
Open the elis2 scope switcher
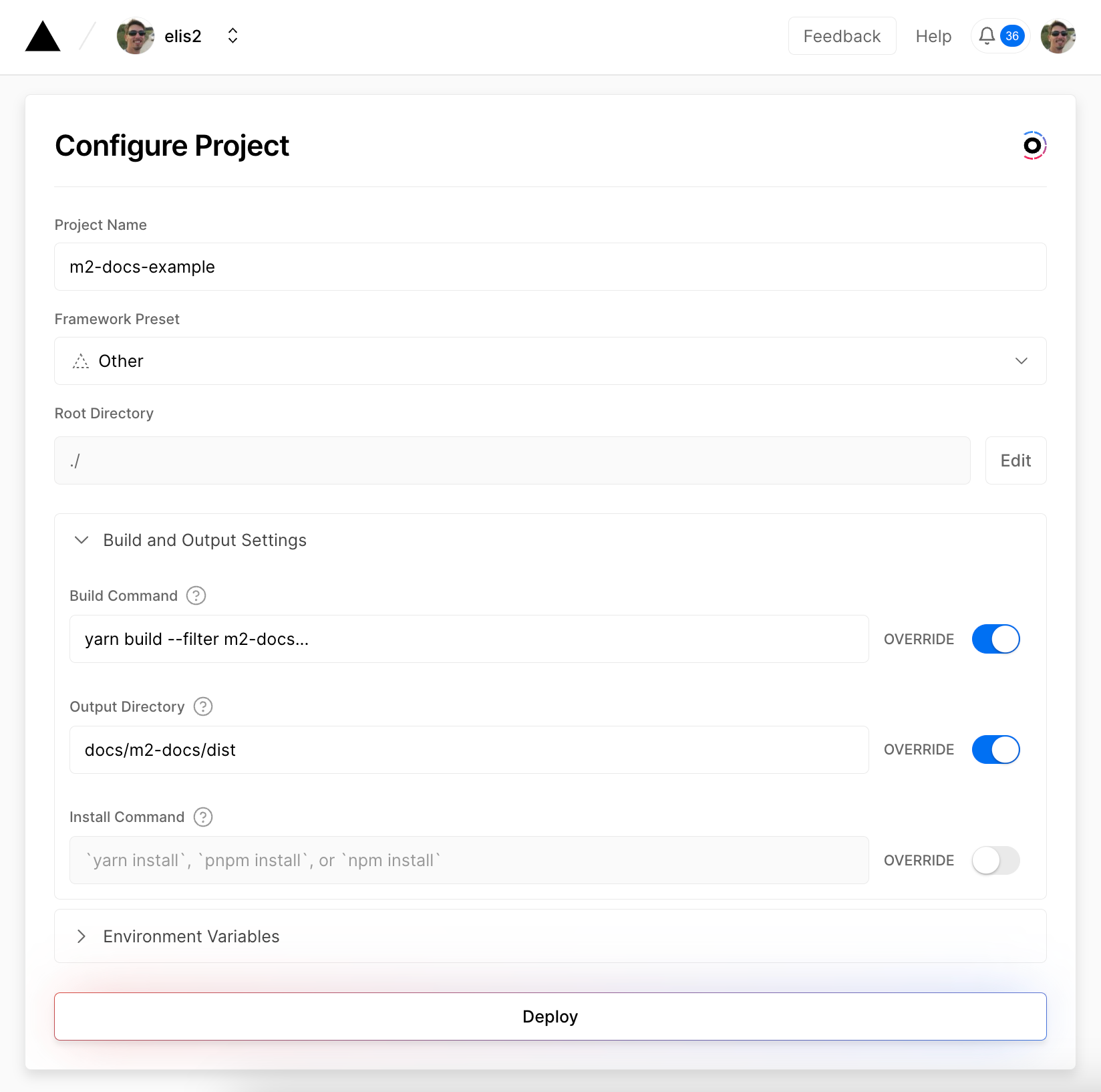(232, 36)
